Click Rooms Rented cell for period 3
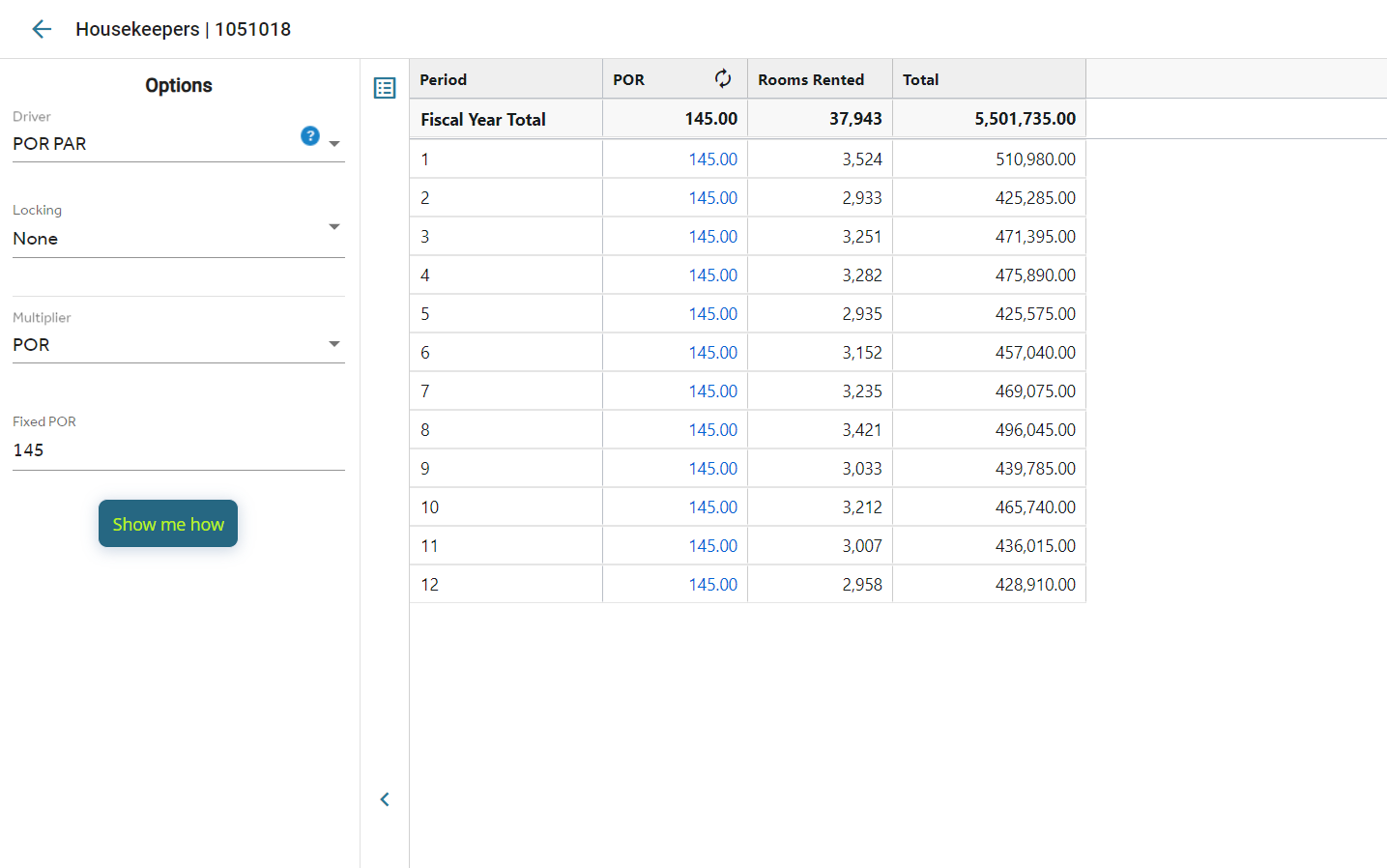 860,237
